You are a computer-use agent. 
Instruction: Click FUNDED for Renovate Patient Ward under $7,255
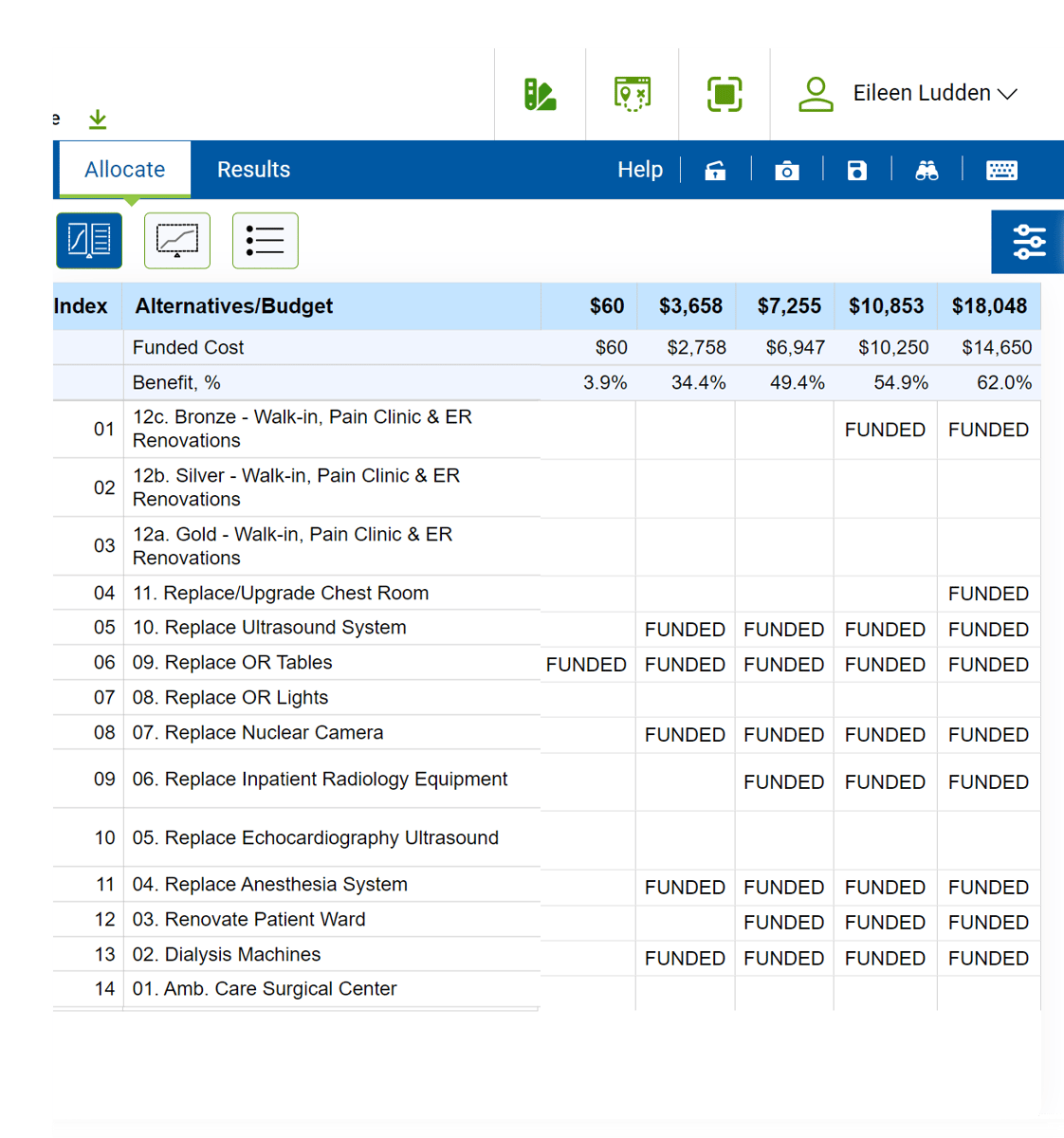783,923
